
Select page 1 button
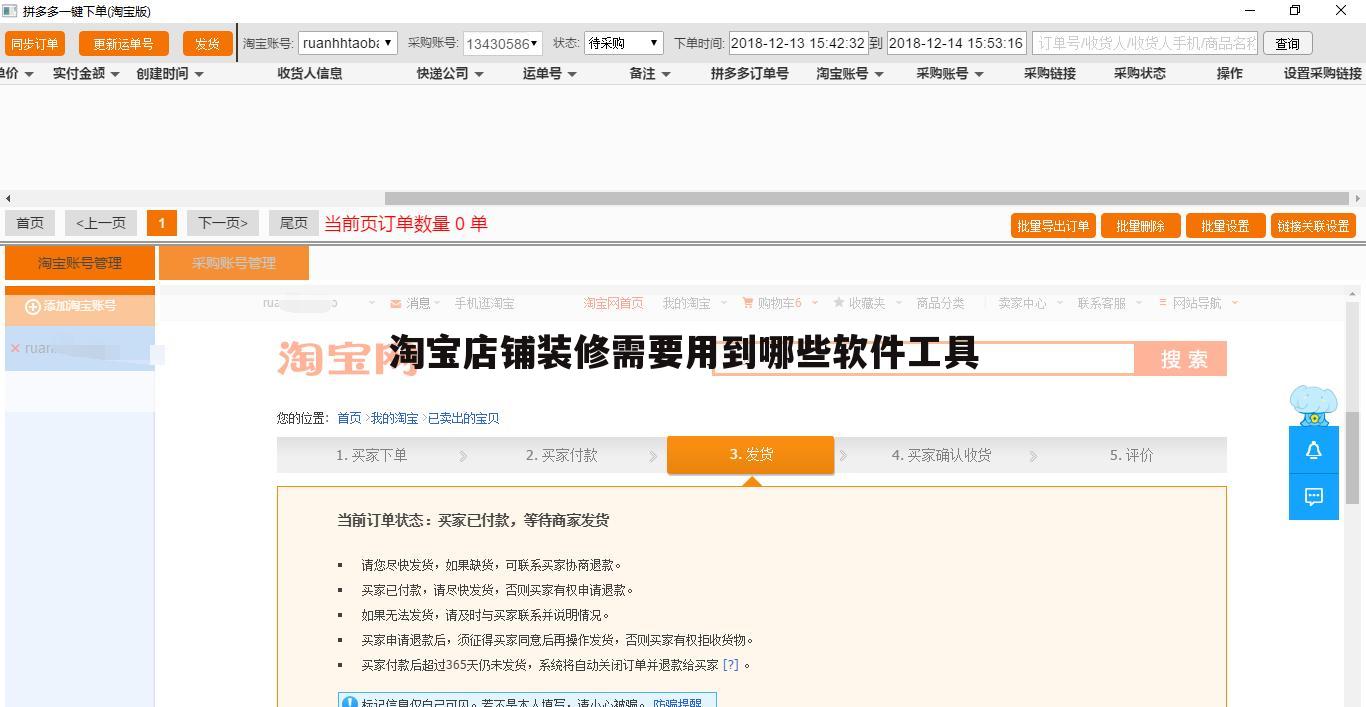tap(161, 223)
